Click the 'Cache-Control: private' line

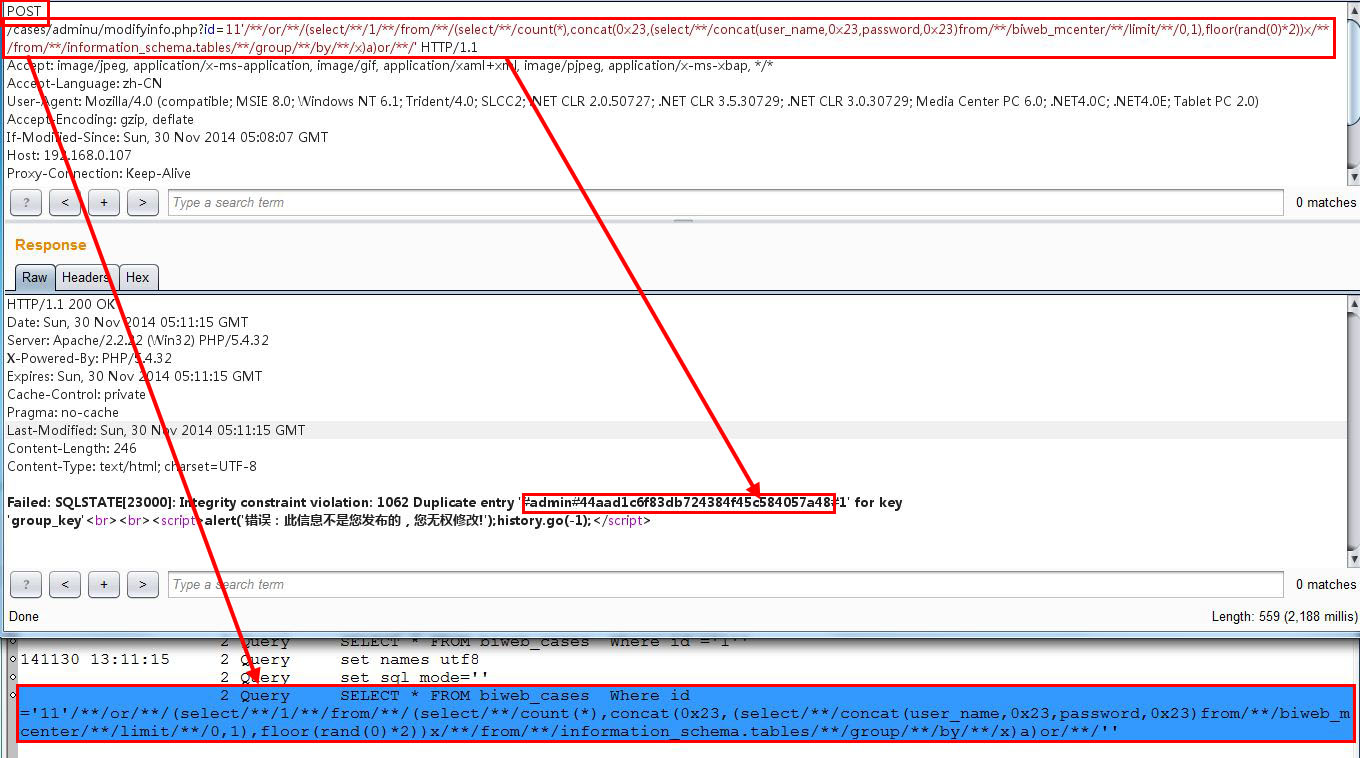click(76, 395)
